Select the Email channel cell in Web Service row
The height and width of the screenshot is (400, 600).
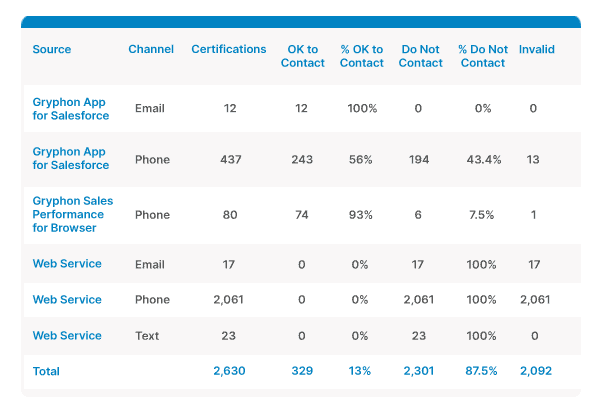click(x=150, y=264)
